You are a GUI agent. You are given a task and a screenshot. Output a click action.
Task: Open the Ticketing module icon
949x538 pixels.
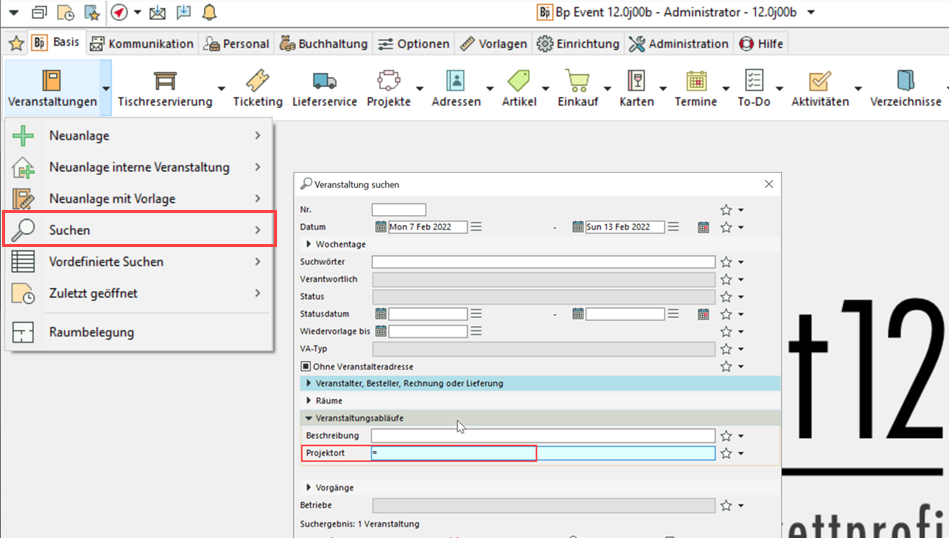point(257,81)
